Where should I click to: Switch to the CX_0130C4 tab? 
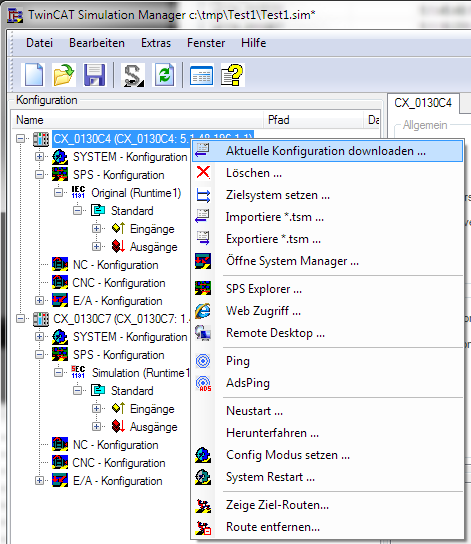[x=423, y=103]
